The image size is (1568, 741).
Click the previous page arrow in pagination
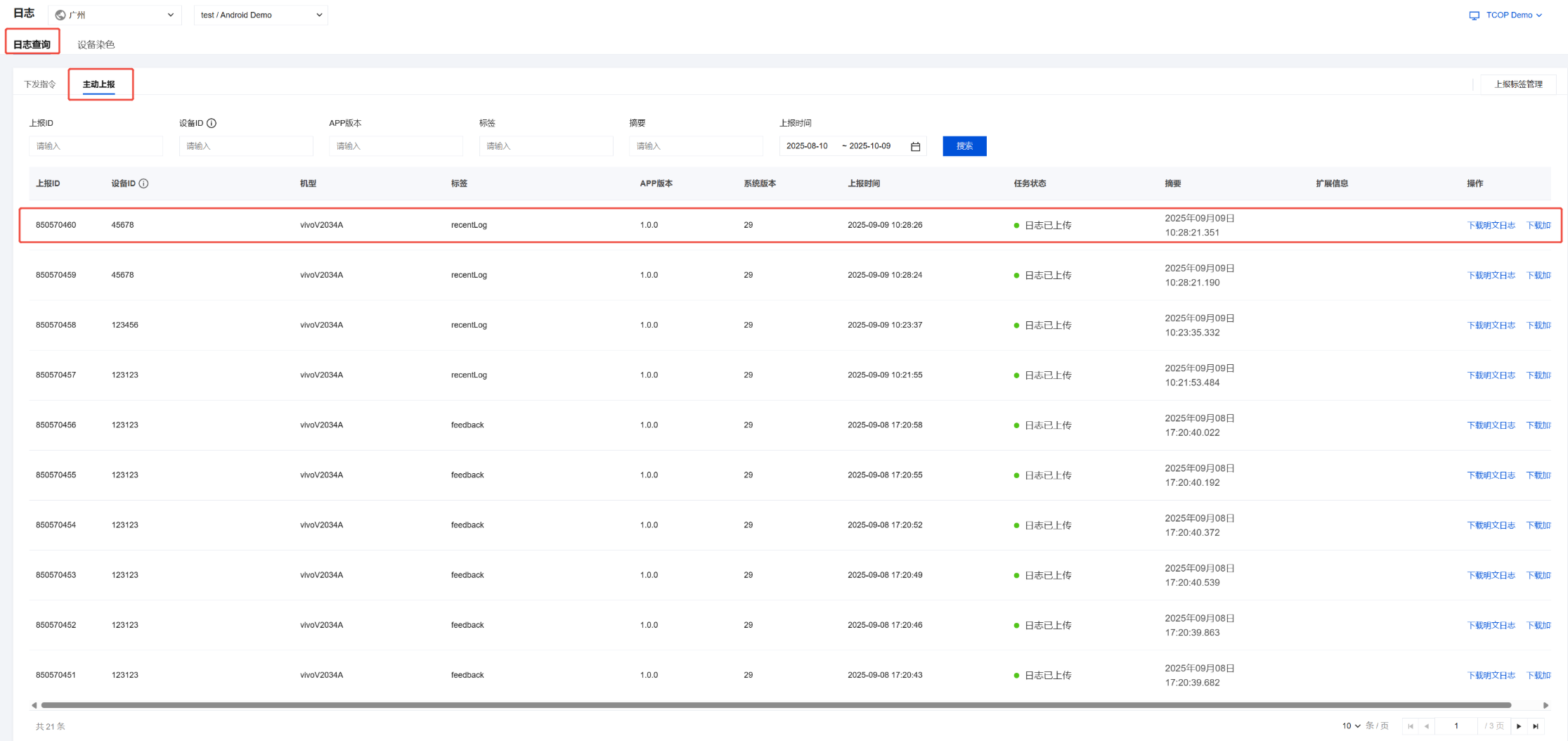(x=1427, y=726)
